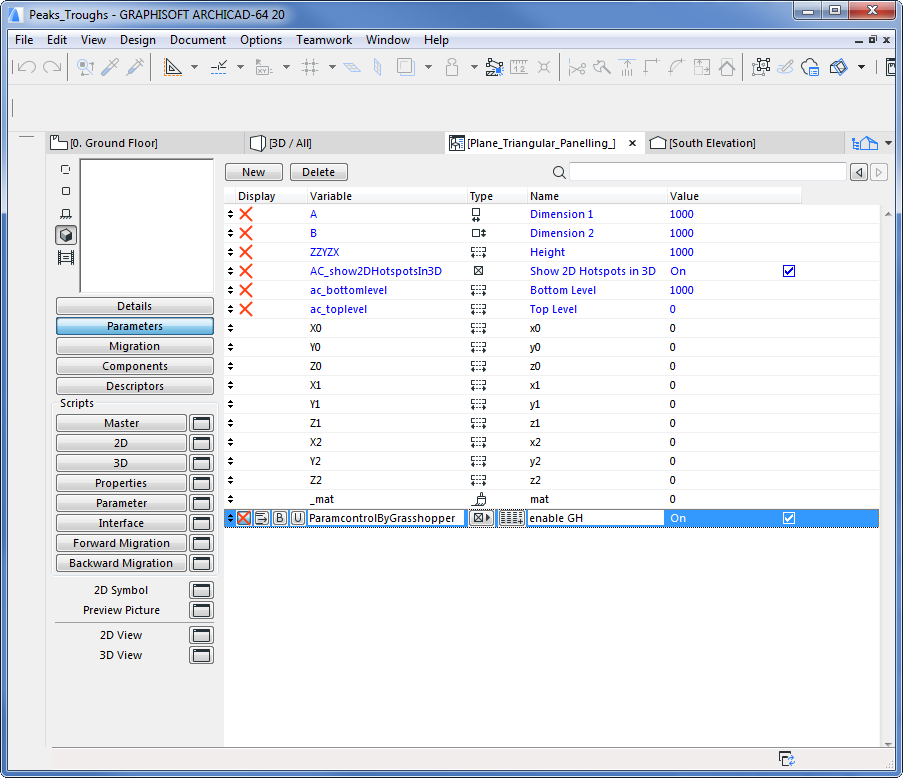Toggle the guide lines triangle-ruler icon
The height and width of the screenshot is (778, 903).
173,67
